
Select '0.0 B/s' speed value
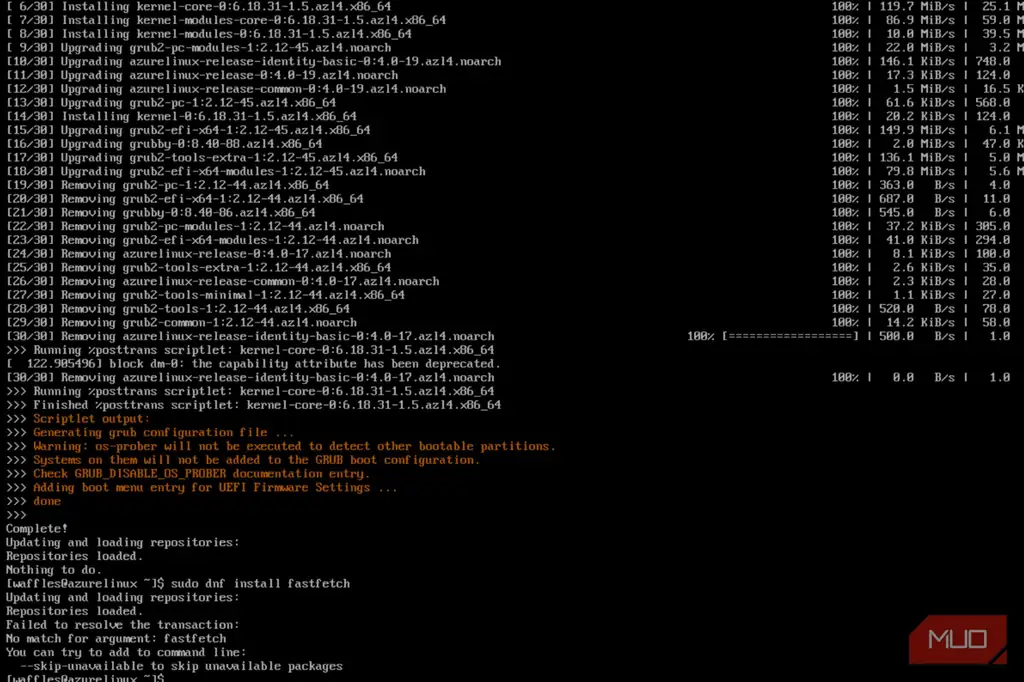(x=923, y=378)
